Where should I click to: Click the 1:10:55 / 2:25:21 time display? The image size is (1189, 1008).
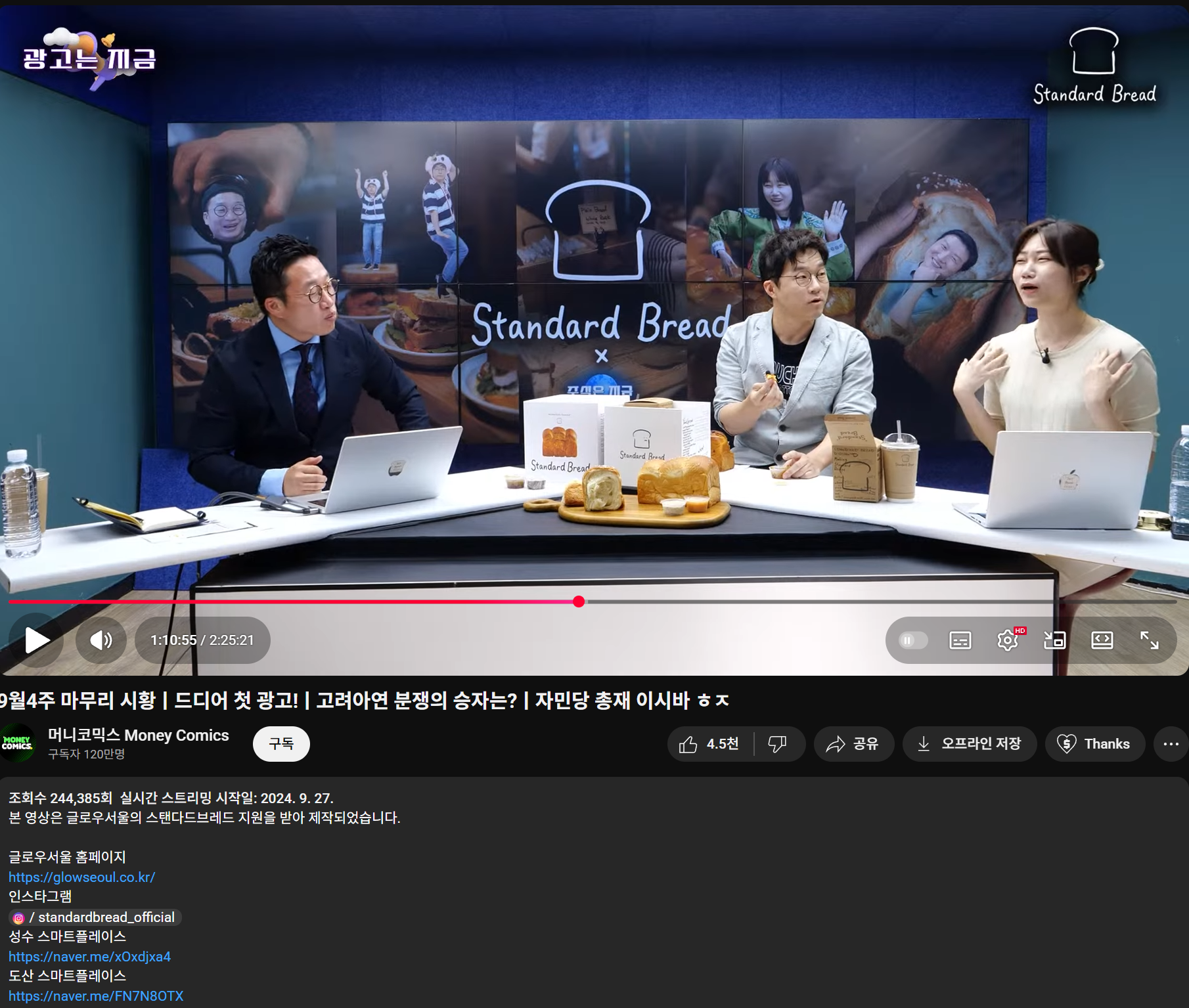pyautogui.click(x=202, y=640)
